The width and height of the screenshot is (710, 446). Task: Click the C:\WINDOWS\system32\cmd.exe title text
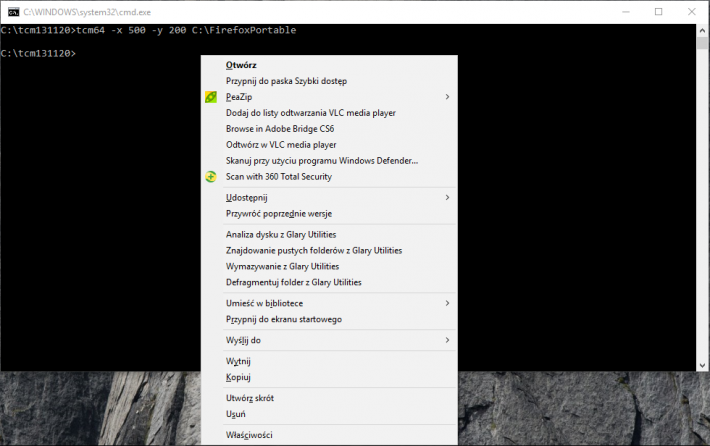tap(87, 12)
